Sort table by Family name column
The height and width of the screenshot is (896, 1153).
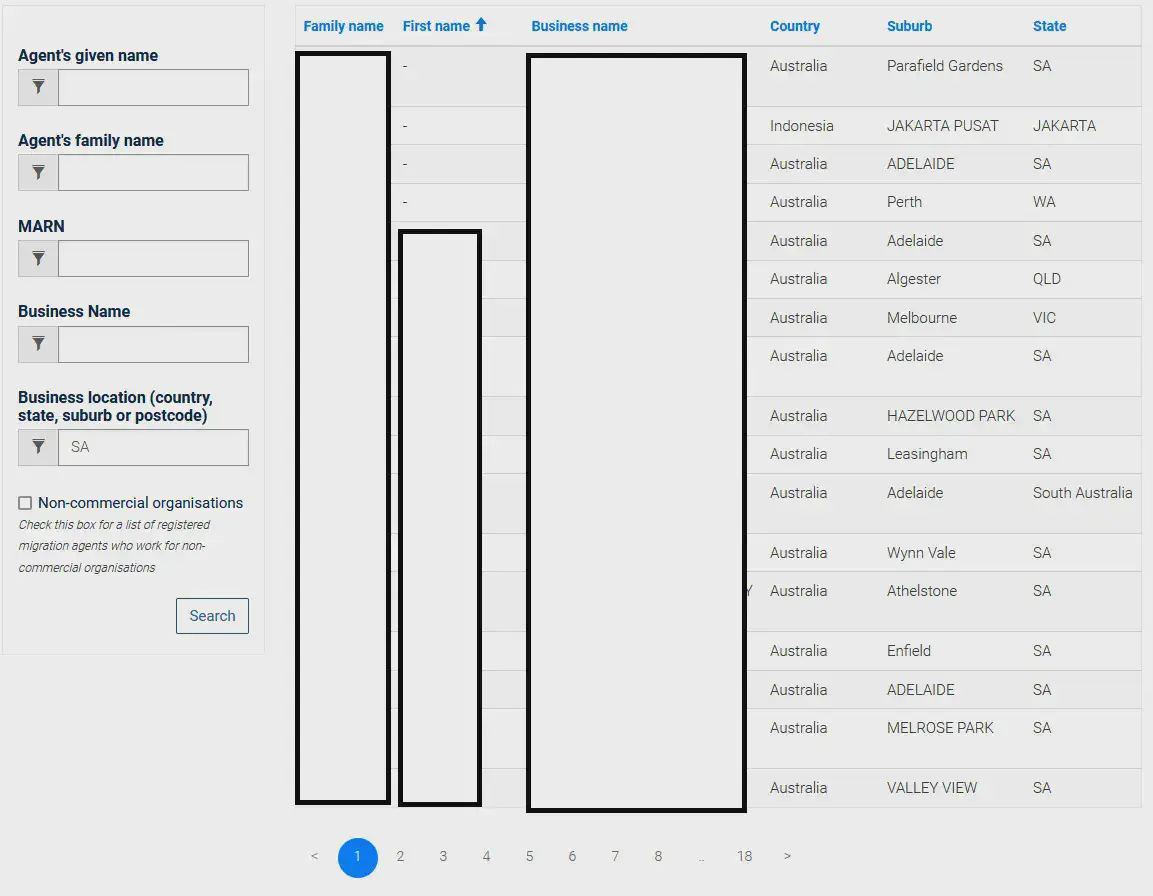click(x=343, y=26)
